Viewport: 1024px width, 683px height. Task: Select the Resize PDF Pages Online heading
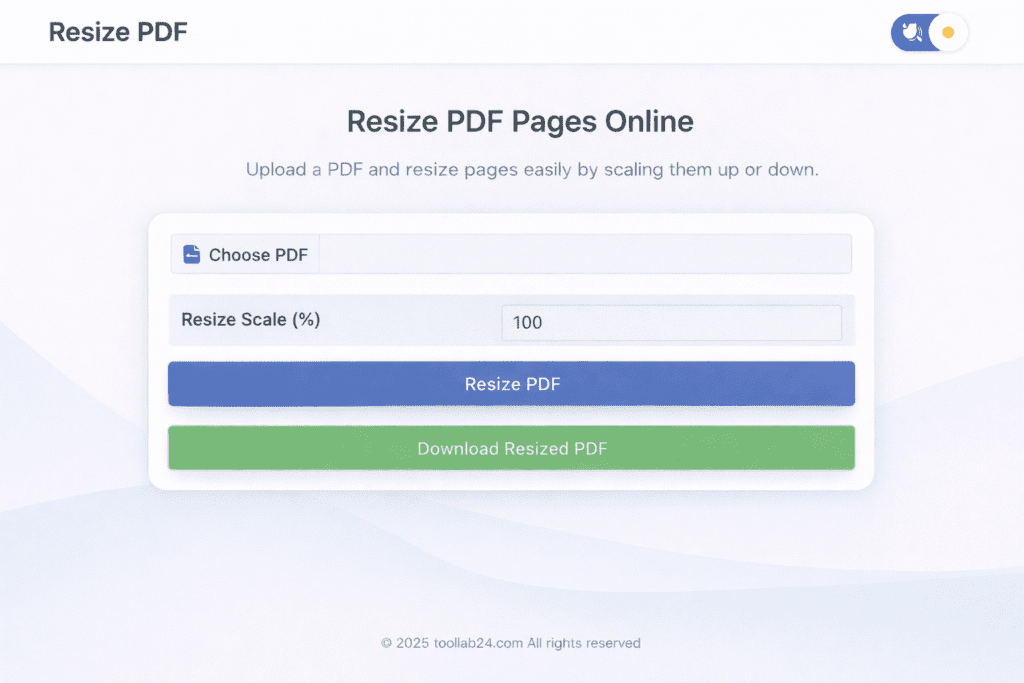(x=519, y=121)
